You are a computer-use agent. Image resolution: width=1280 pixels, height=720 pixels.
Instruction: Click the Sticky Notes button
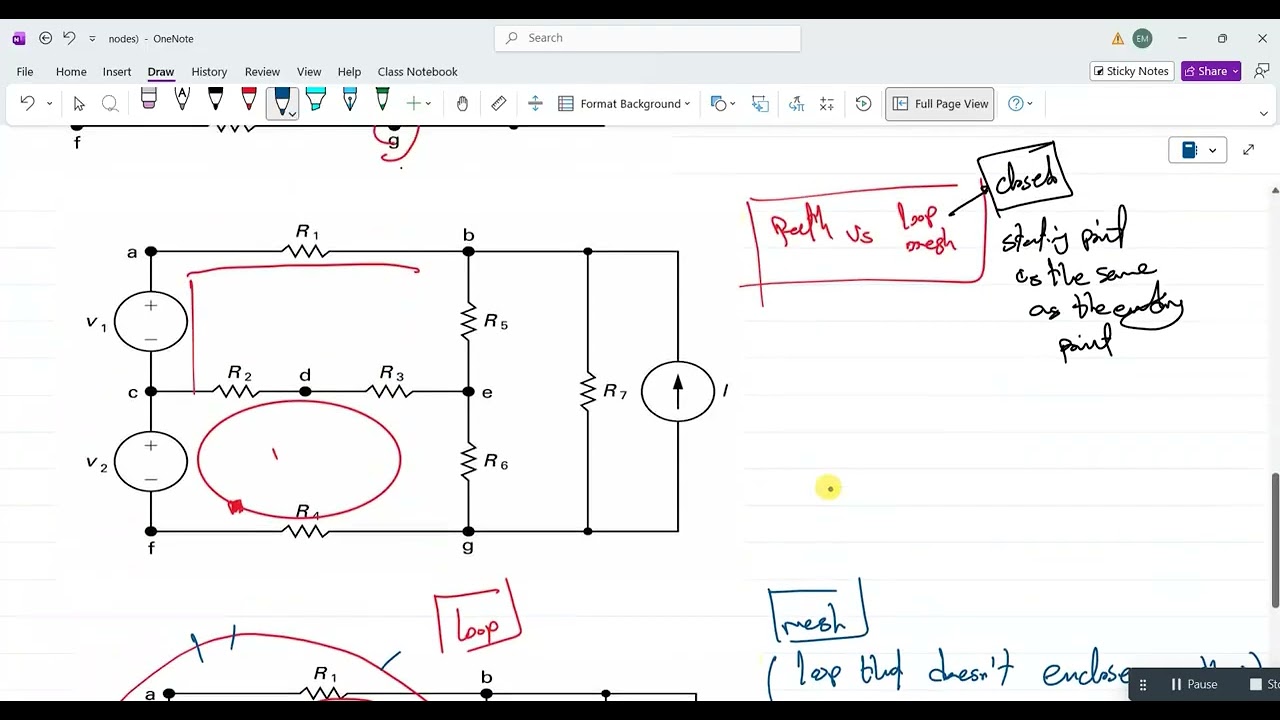[1132, 71]
